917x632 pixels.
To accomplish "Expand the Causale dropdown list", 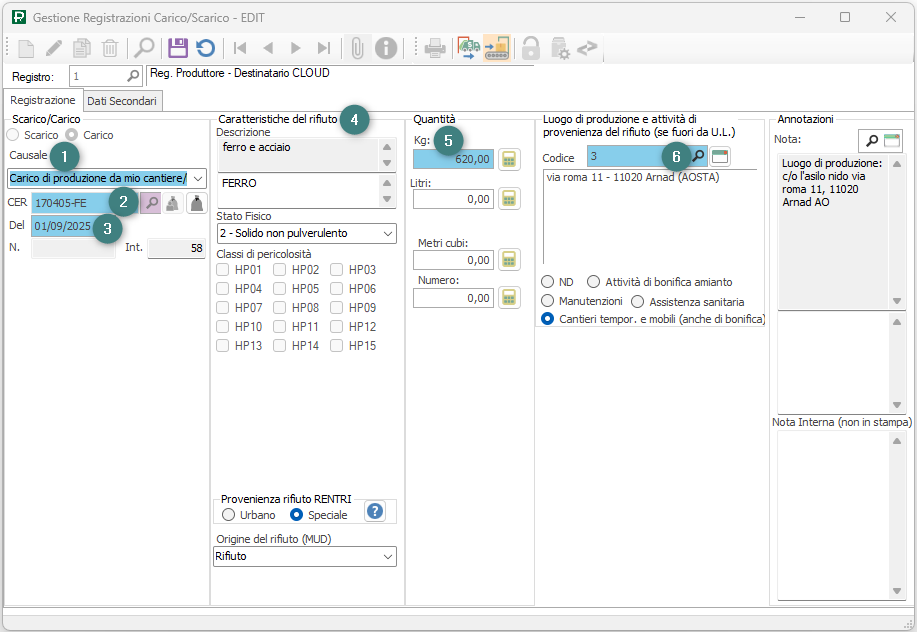I will pyautogui.click(x=197, y=179).
